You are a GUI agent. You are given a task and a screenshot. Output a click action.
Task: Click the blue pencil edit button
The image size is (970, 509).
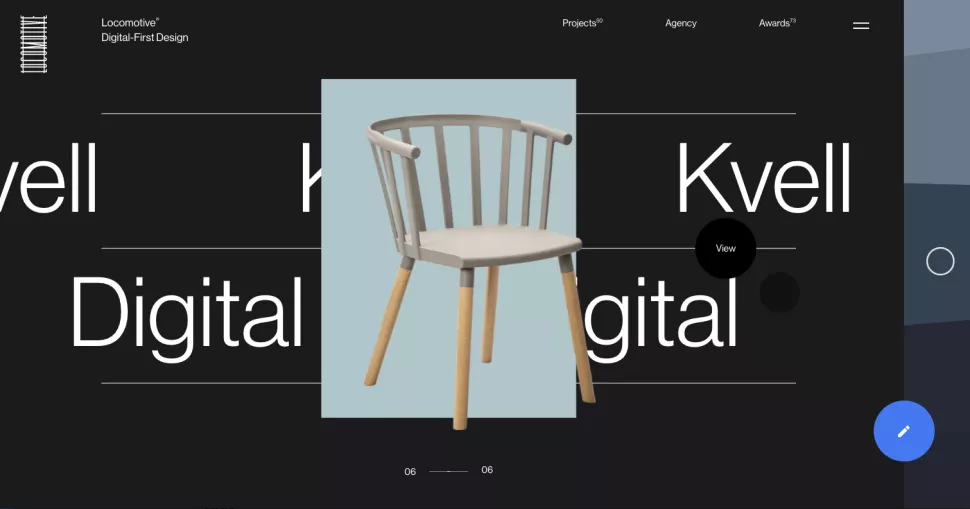pyautogui.click(x=904, y=431)
